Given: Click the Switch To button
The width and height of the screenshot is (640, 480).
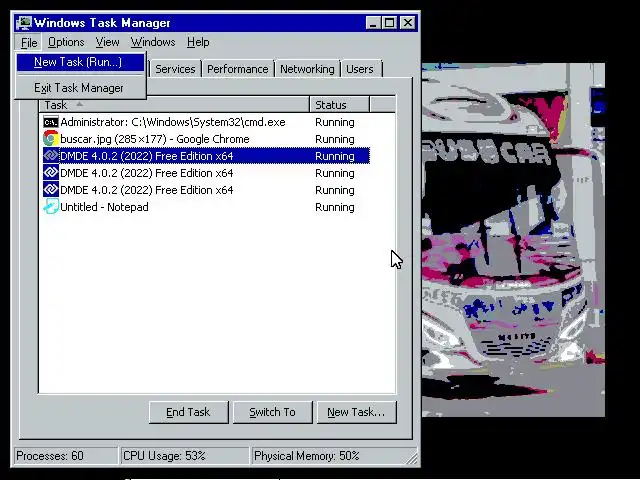Looking at the screenshot, I should tap(272, 412).
